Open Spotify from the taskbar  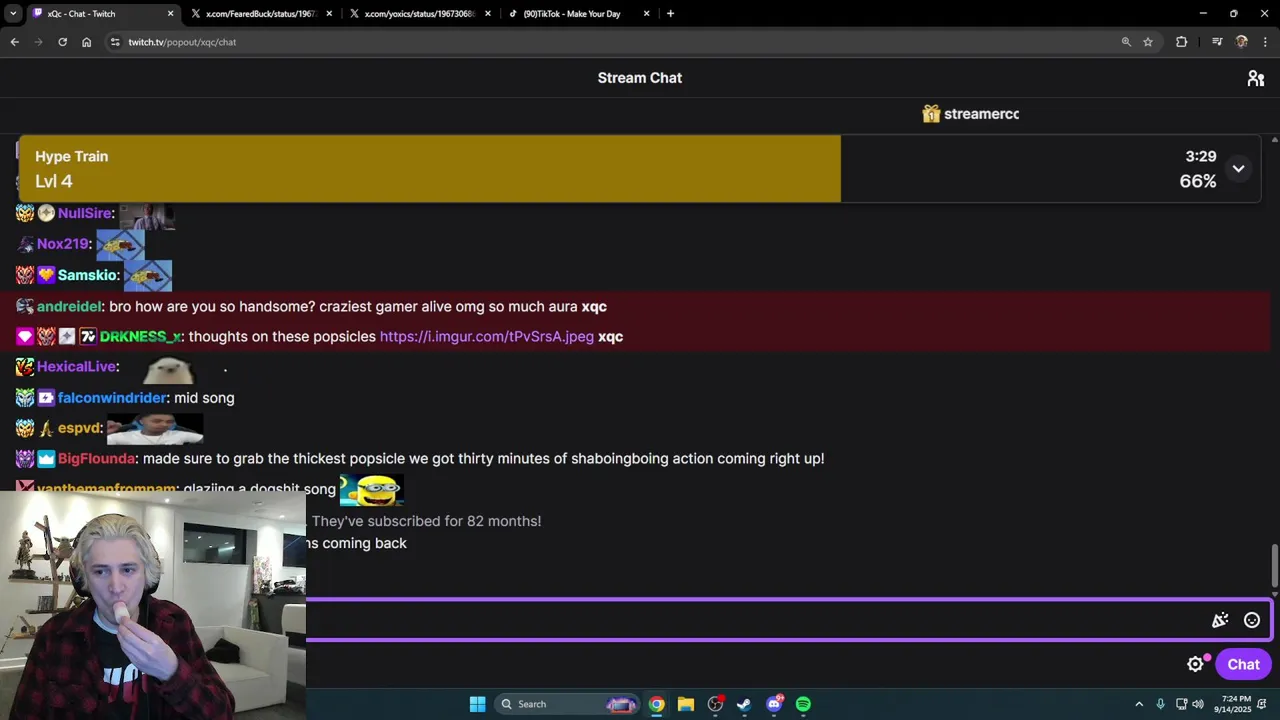click(803, 704)
